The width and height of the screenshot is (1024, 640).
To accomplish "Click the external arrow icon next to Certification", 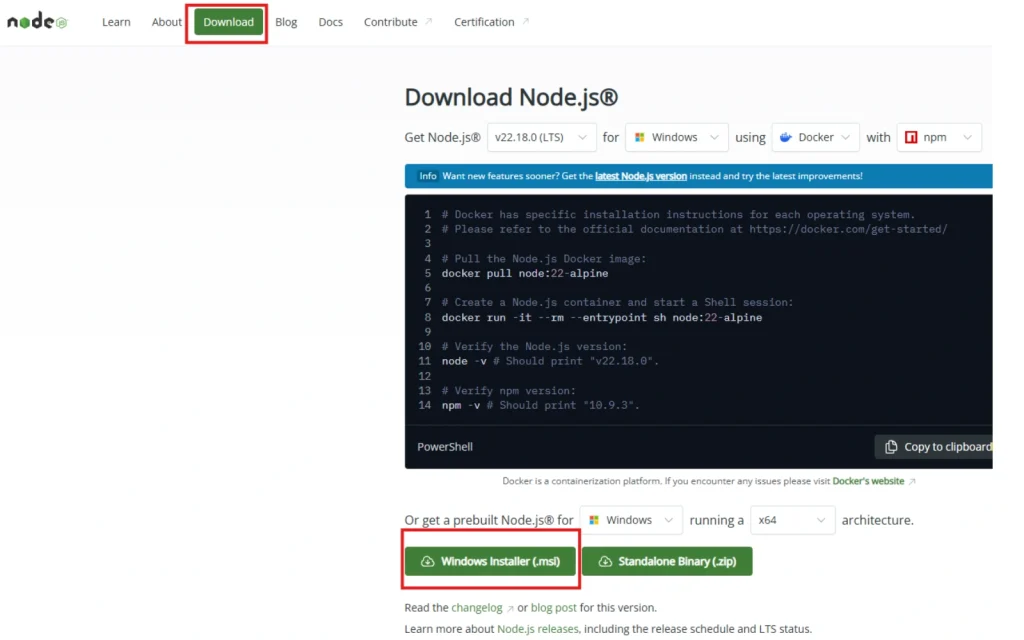I will (x=526, y=22).
